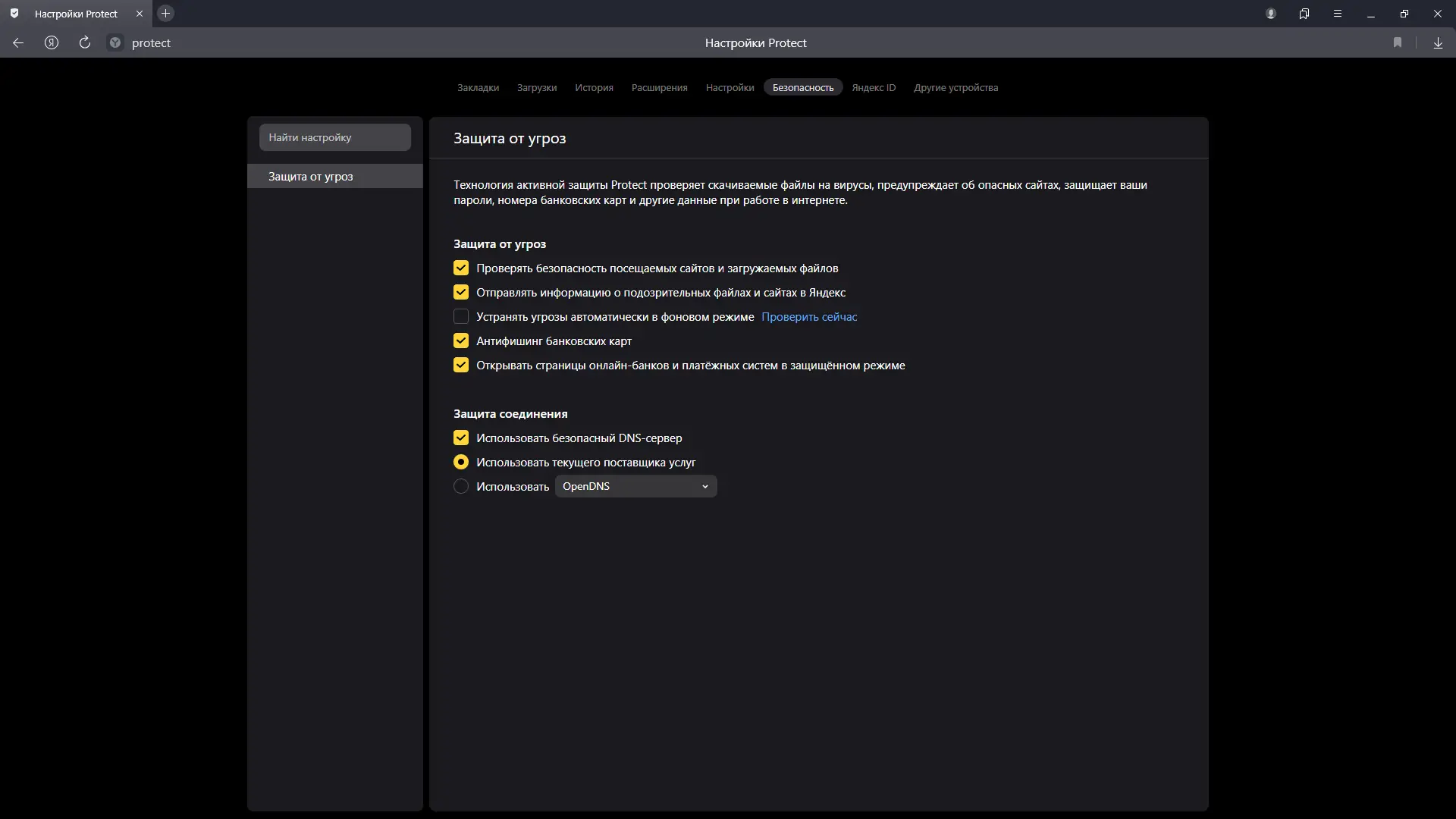Open the user profile icon in title bar
Screen dimensions: 1456x819
point(1271,14)
